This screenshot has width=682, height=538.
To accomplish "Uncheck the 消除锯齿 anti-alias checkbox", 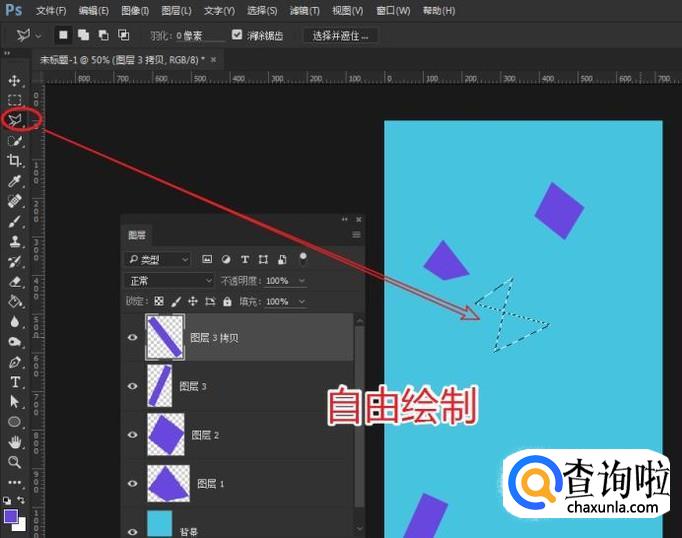I will pos(237,35).
